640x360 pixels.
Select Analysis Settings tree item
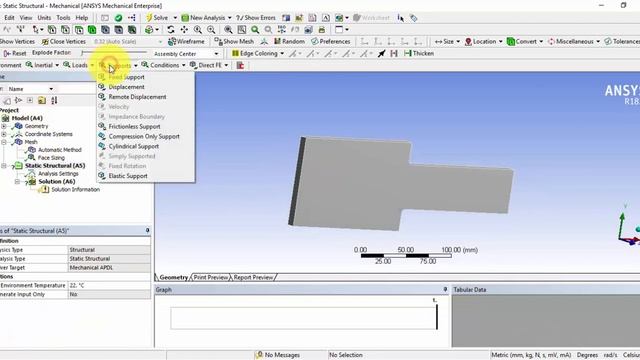tap(58, 173)
